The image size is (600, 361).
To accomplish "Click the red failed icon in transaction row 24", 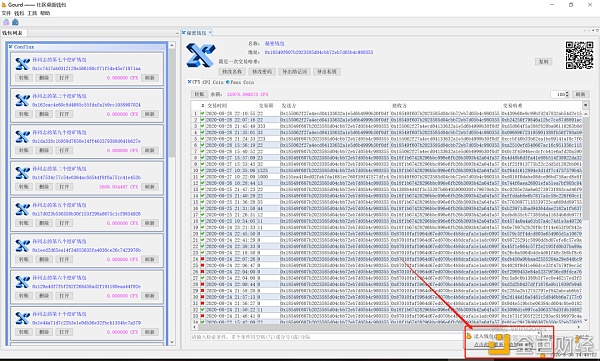I will point(202,259).
